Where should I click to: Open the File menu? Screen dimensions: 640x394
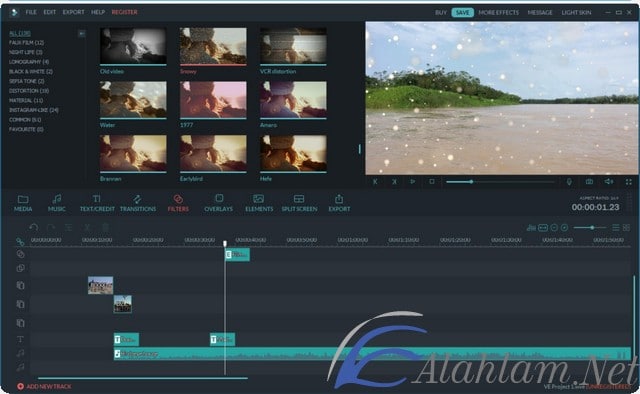click(x=31, y=12)
